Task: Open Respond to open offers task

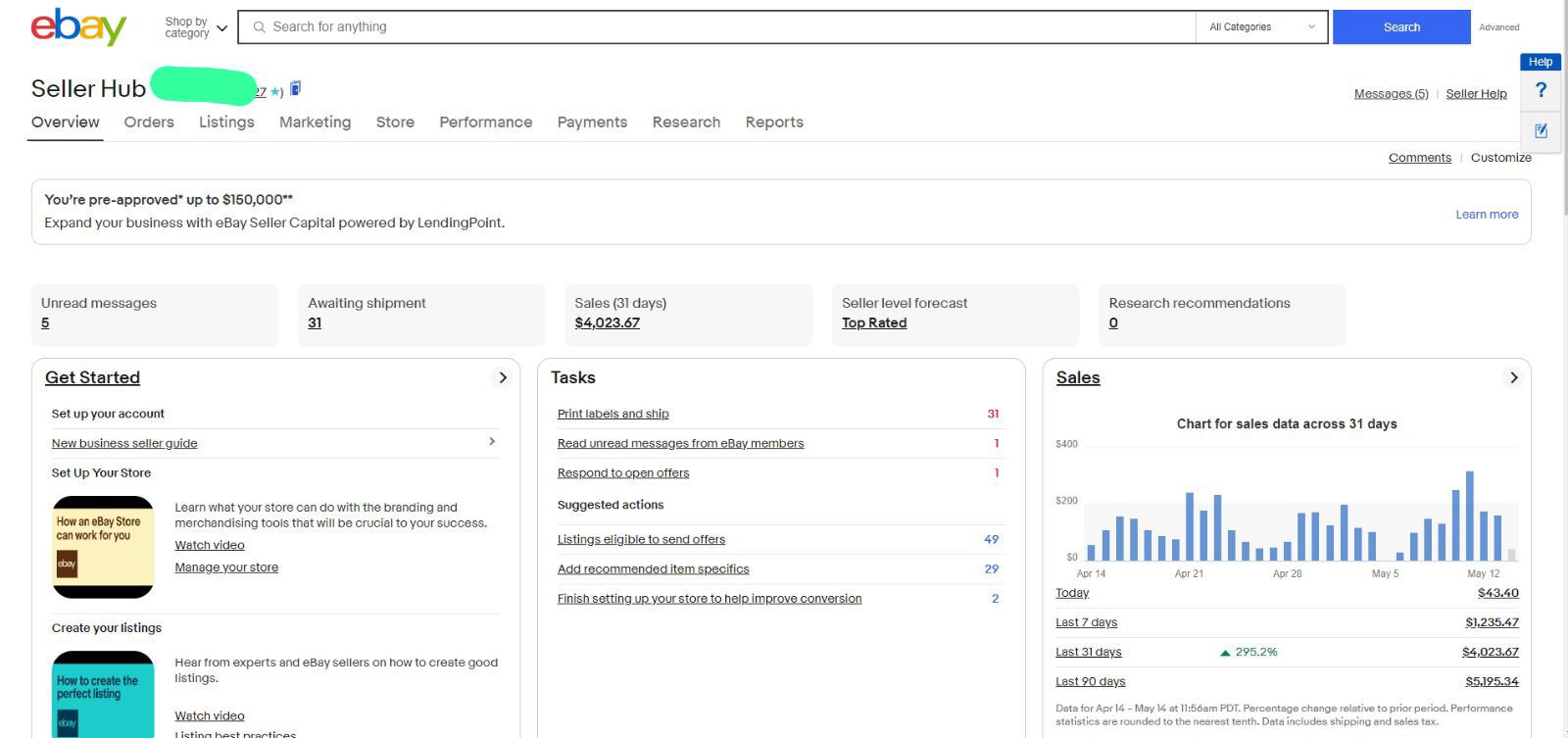Action: [x=623, y=472]
